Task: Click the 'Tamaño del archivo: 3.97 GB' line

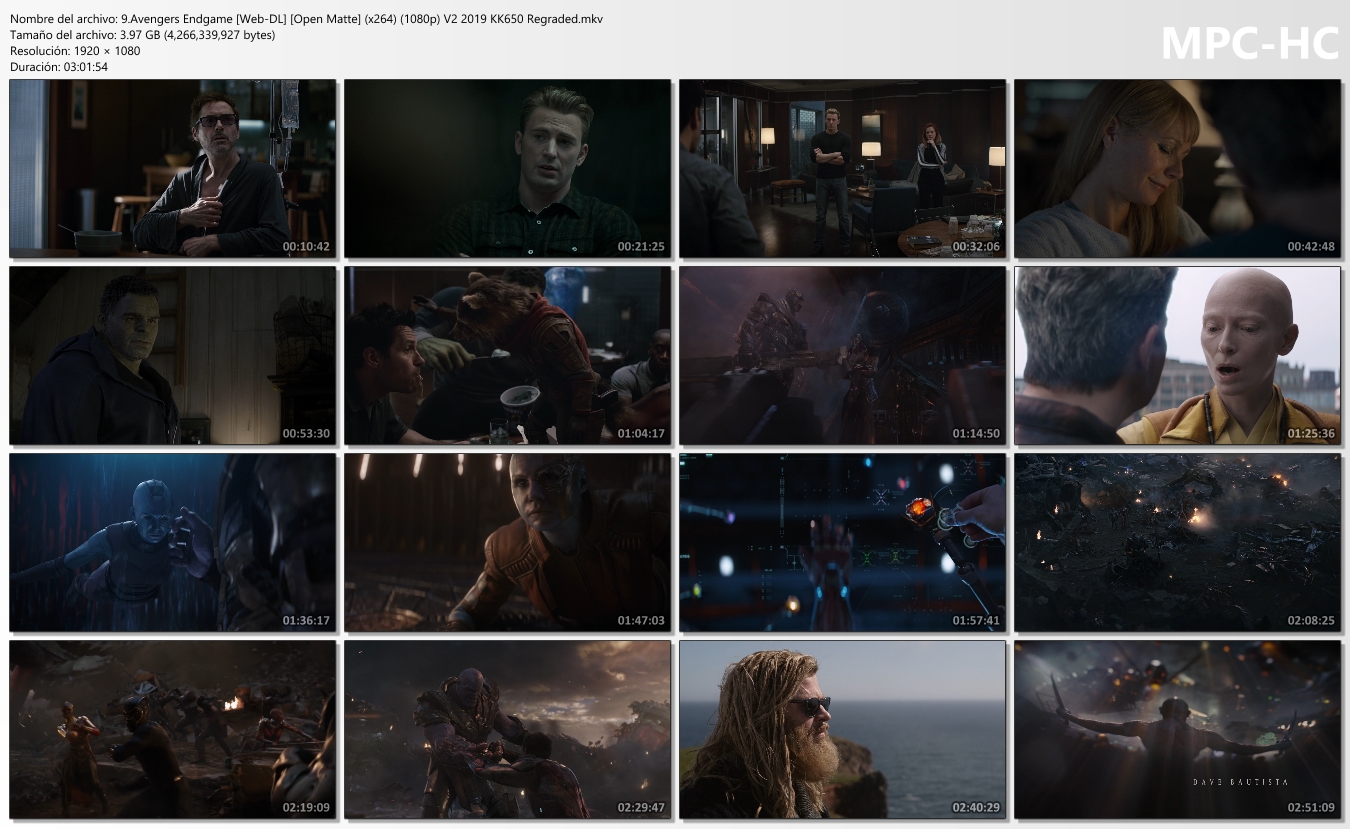Action: pos(142,35)
